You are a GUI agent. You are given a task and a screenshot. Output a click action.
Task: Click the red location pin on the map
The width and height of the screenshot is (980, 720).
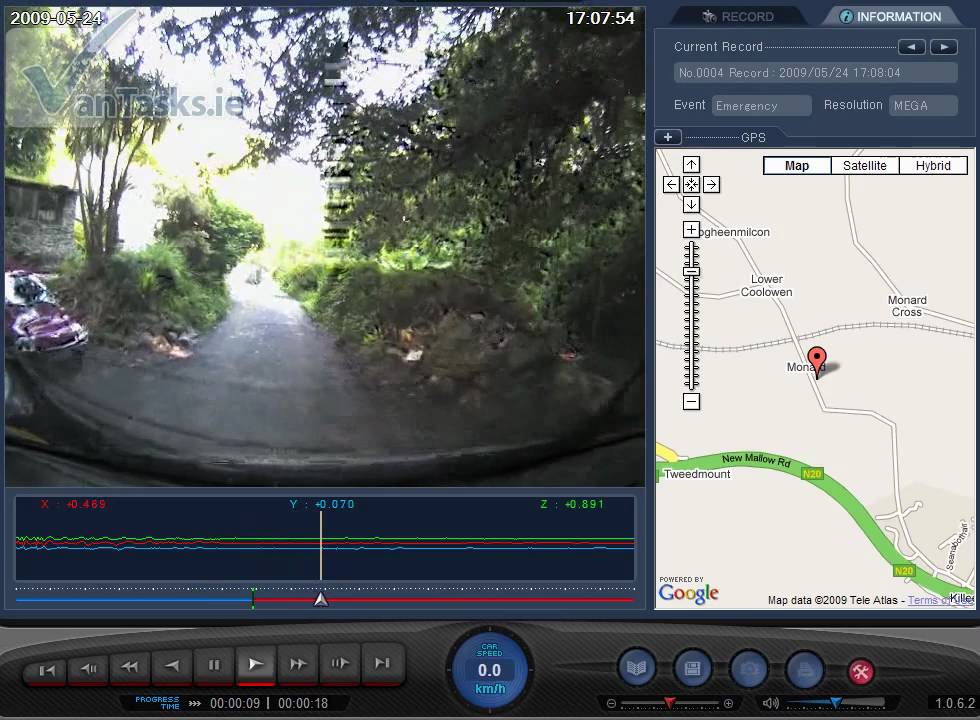pyautogui.click(x=816, y=361)
